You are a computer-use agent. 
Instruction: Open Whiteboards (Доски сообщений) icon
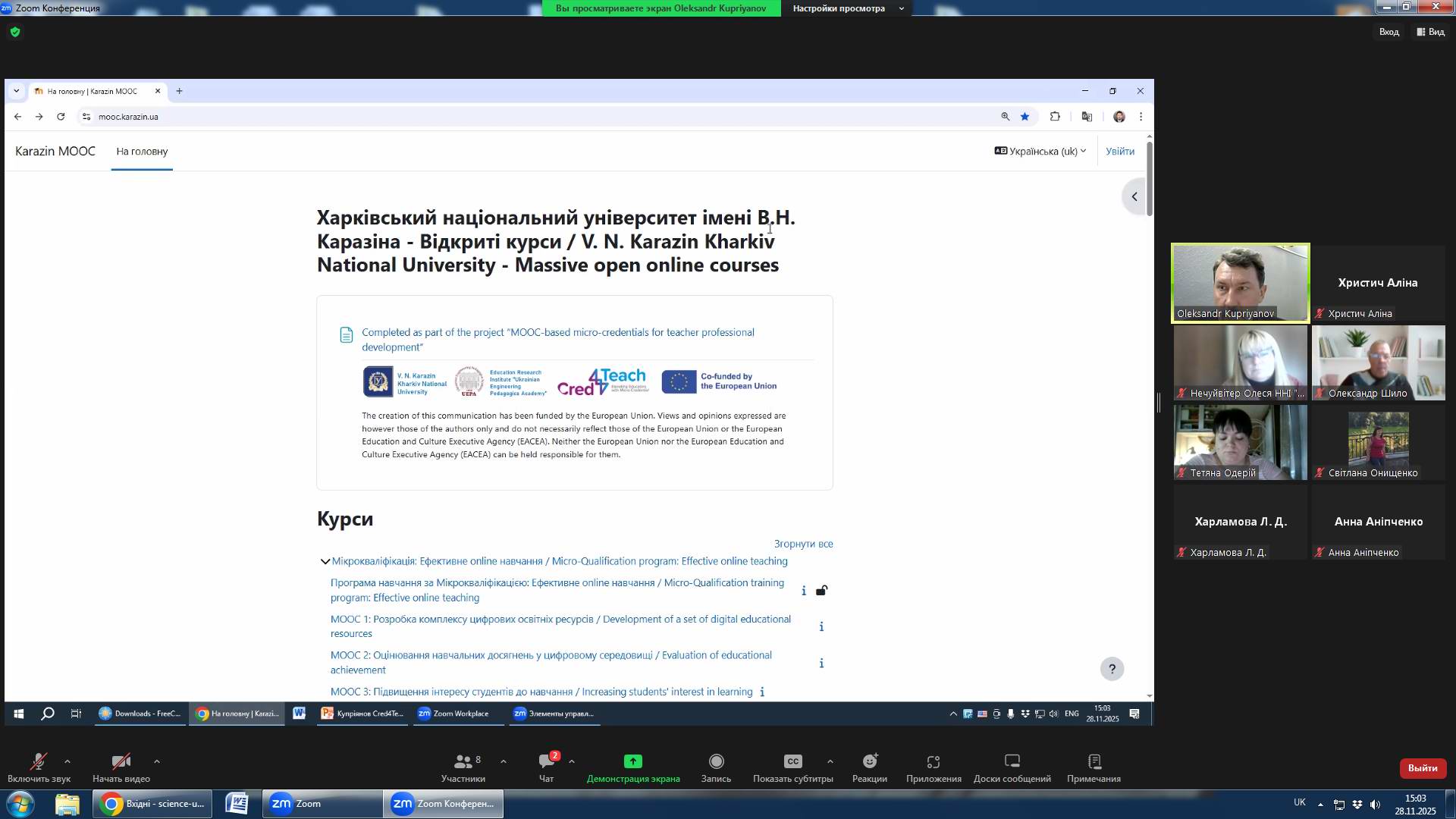pos(1012,761)
